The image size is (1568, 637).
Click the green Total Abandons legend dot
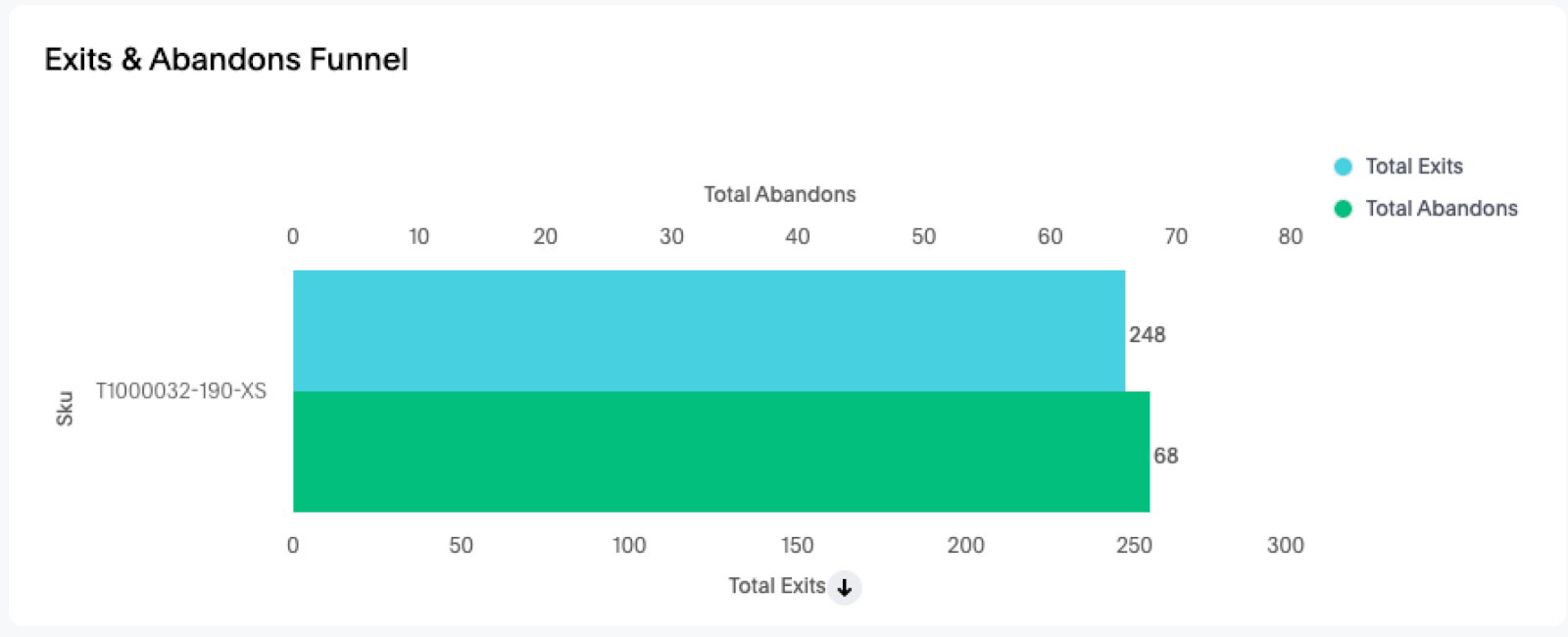tap(1343, 209)
